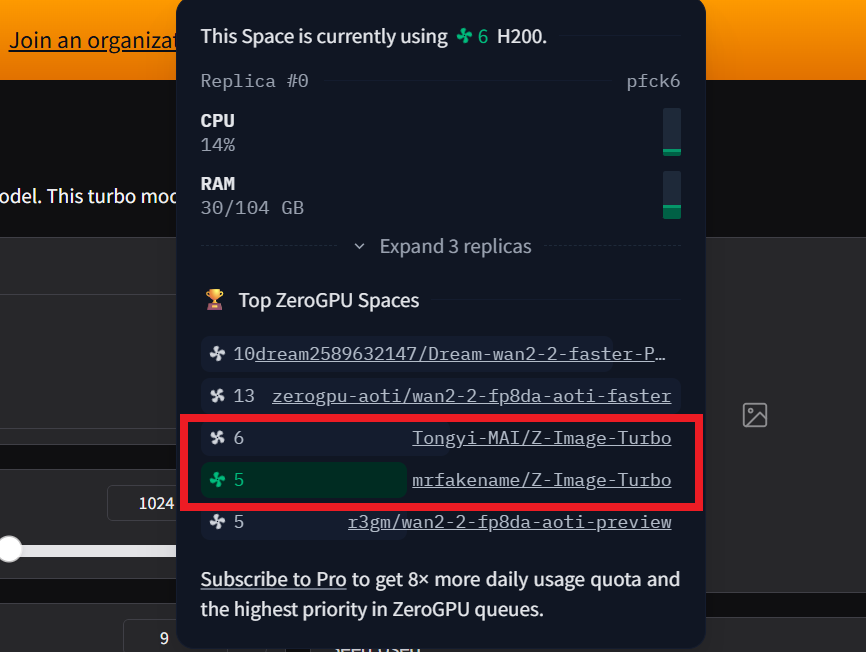Expand 3 replicas
This screenshot has height=652, width=866.
[455, 246]
